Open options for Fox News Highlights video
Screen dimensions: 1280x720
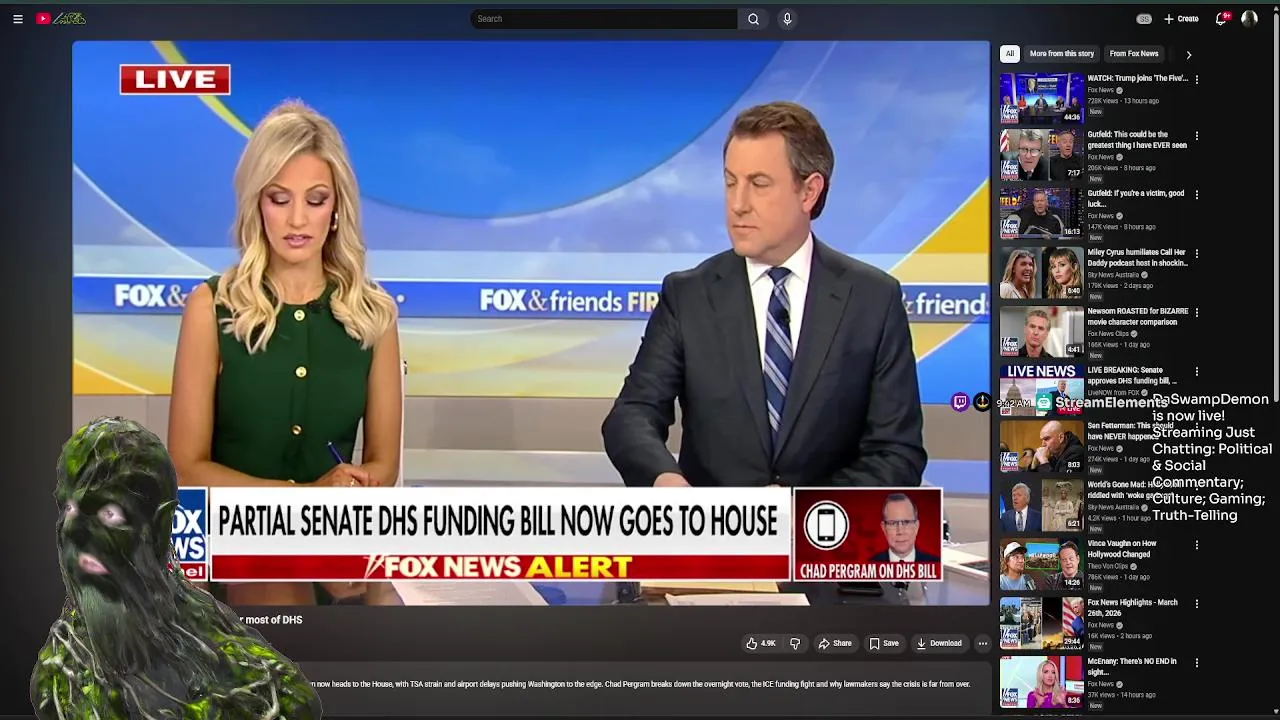coord(1196,603)
